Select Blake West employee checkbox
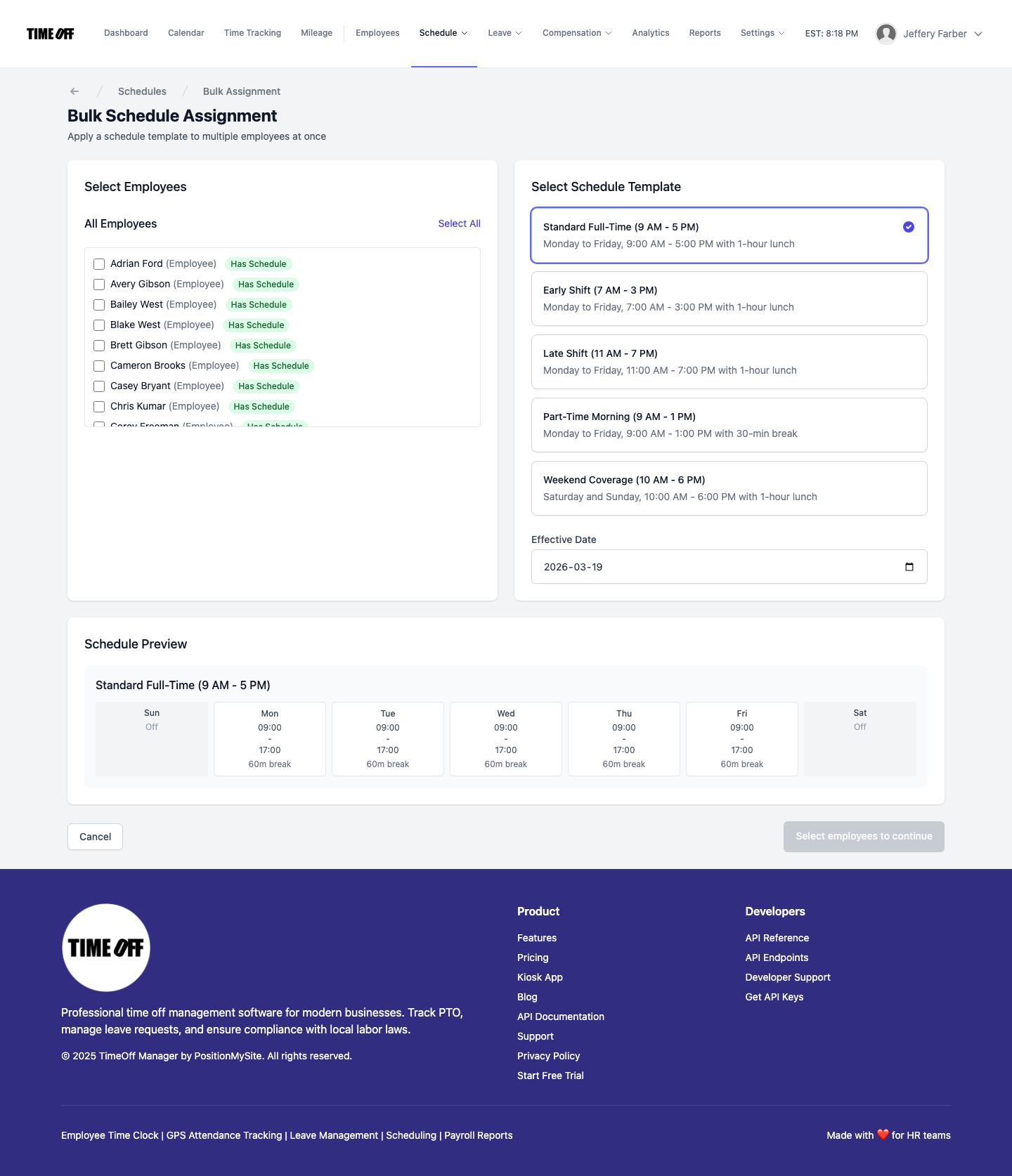The height and width of the screenshot is (1176, 1012). tap(99, 325)
